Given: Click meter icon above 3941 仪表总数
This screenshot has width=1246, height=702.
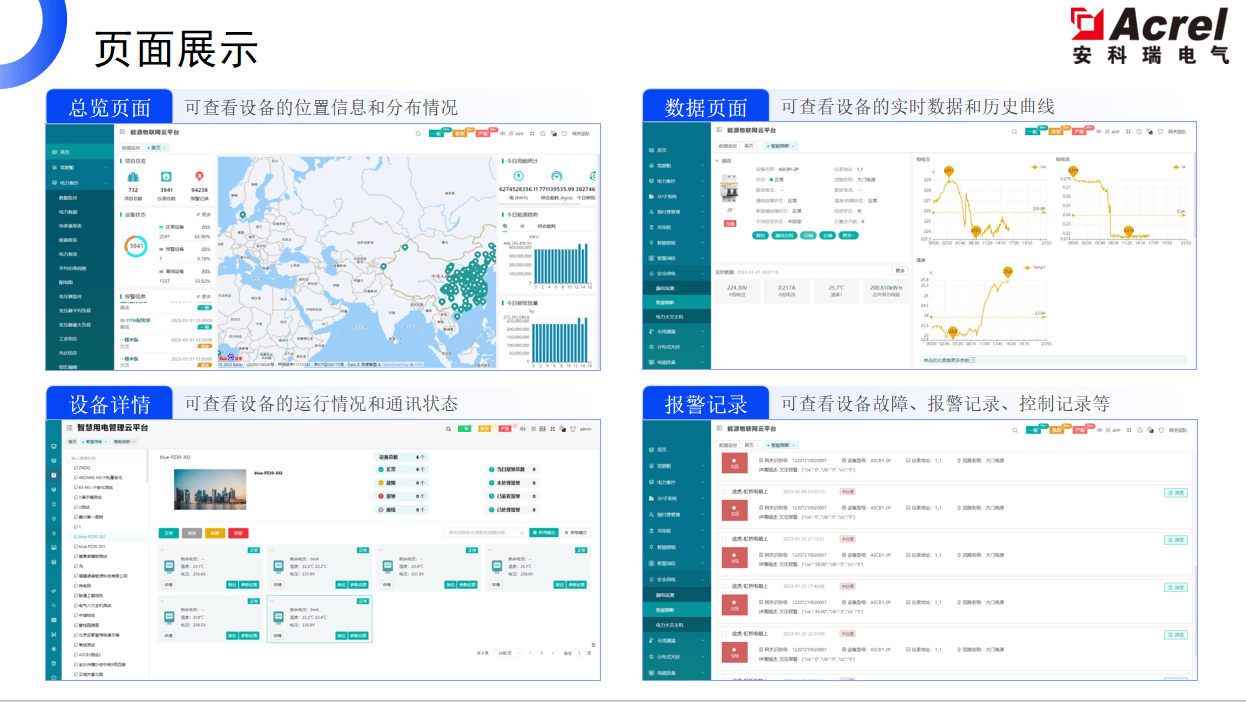Looking at the screenshot, I should click(x=166, y=177).
